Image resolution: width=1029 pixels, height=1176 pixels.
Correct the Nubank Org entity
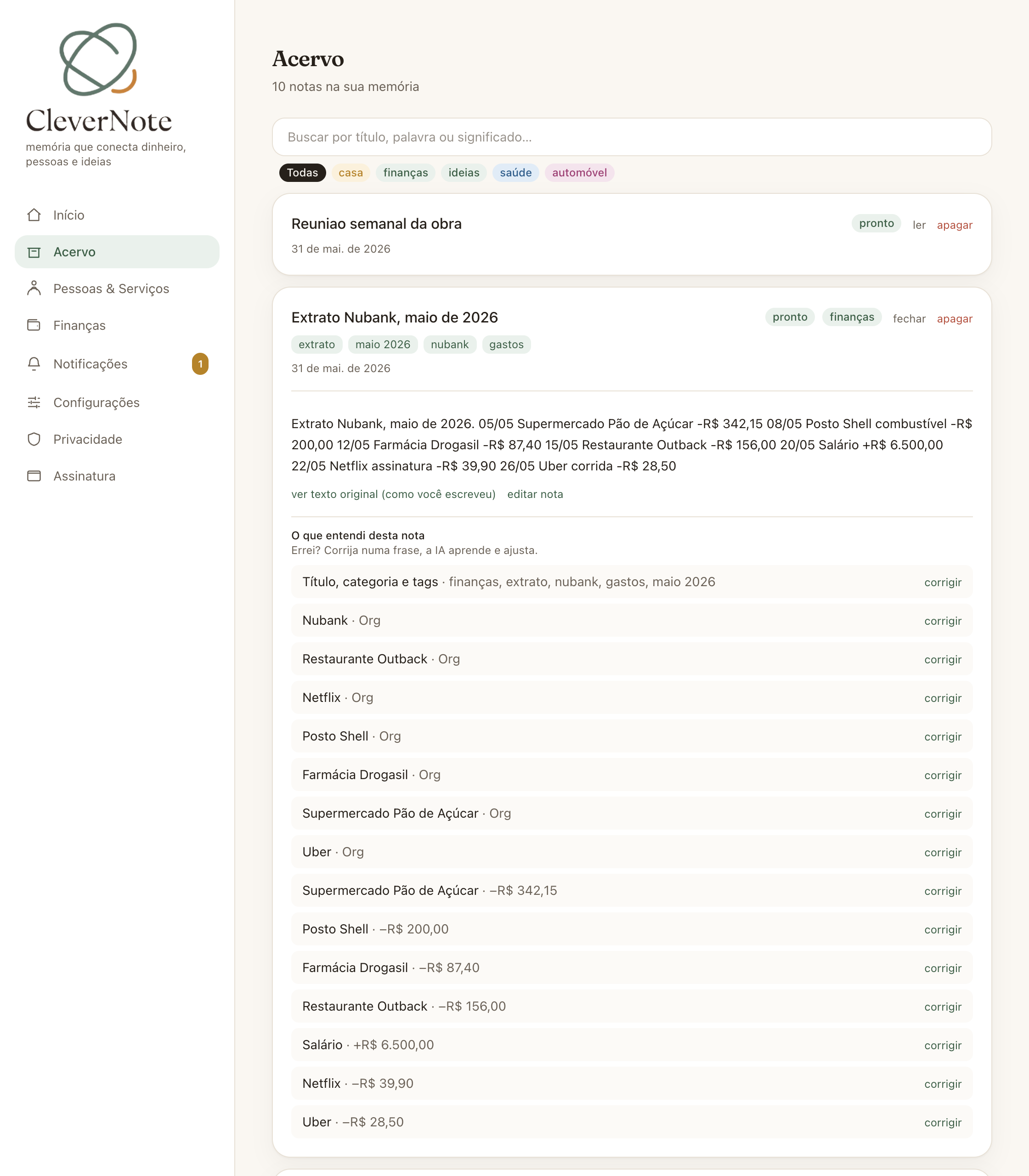tap(943, 620)
